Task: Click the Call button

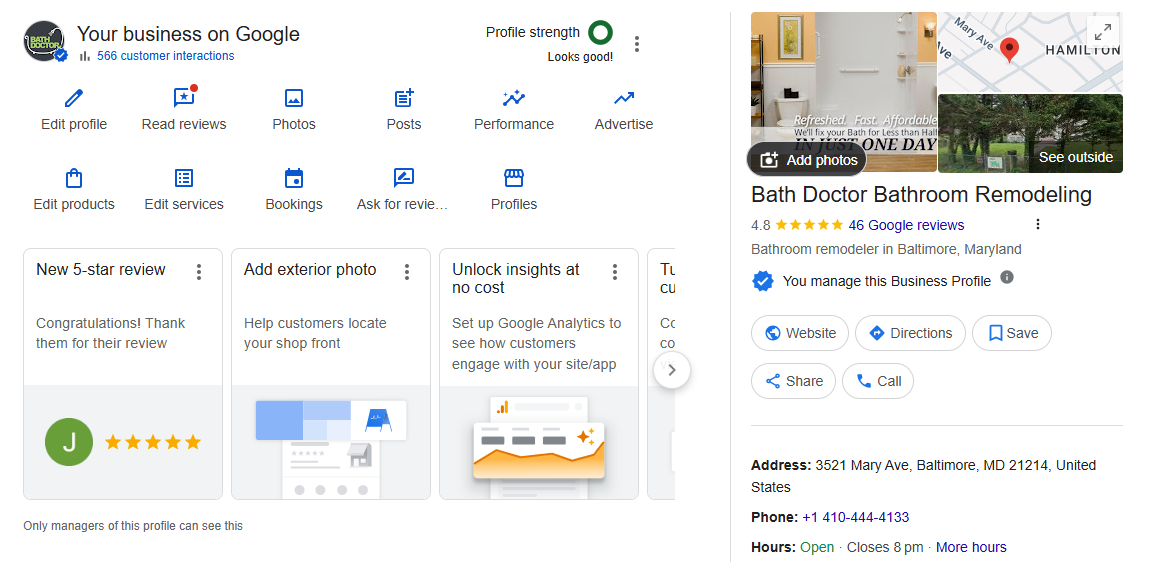Action: (878, 381)
